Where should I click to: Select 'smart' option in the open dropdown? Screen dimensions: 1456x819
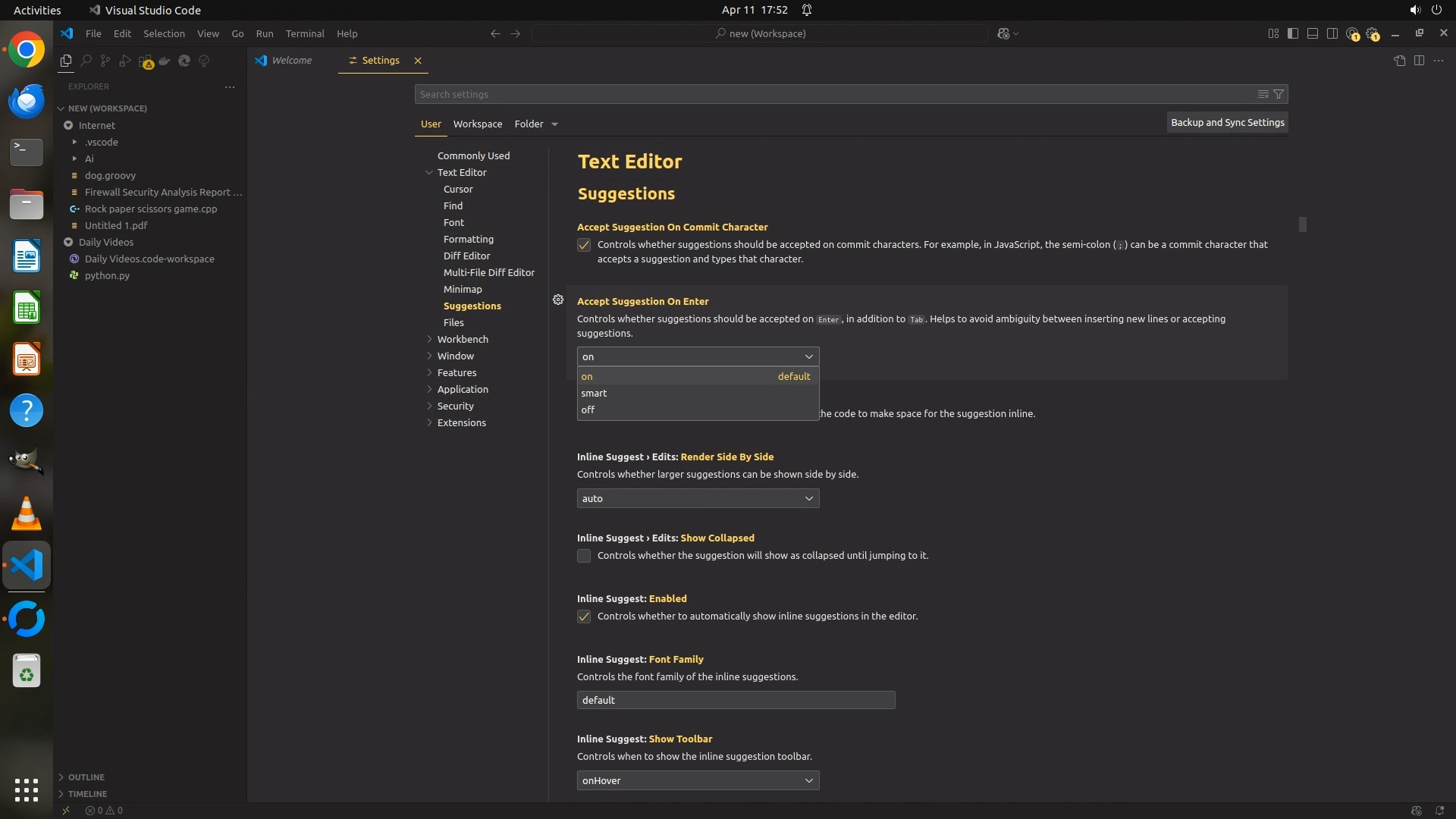click(x=595, y=393)
